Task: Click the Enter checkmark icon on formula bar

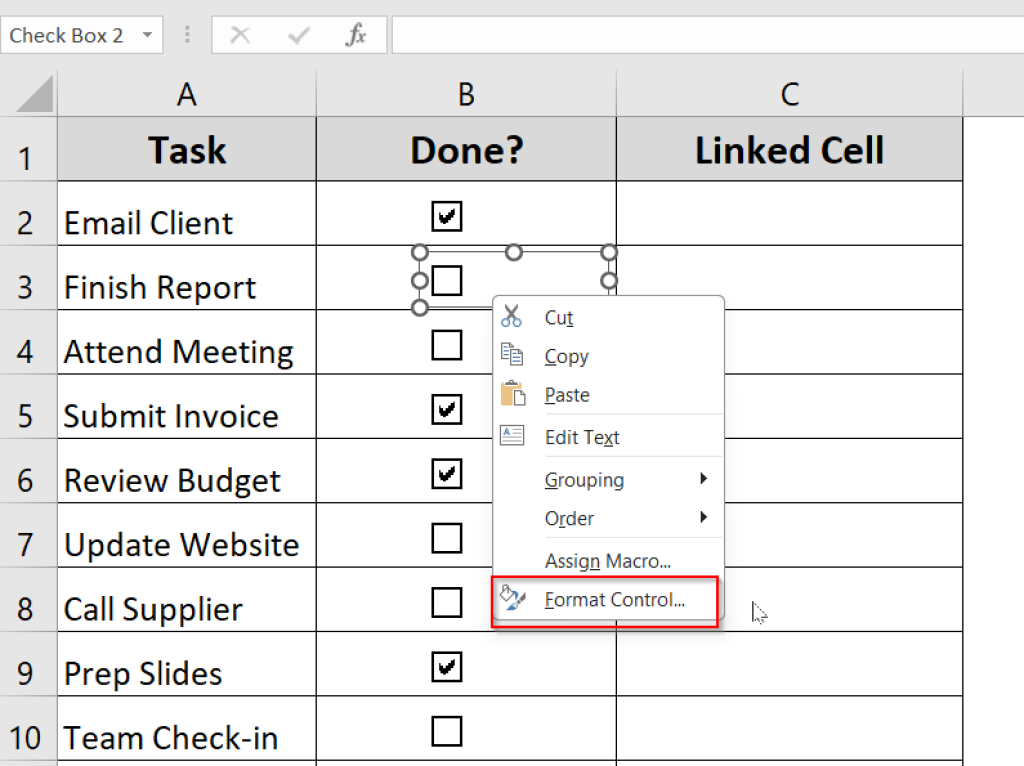Action: point(298,34)
